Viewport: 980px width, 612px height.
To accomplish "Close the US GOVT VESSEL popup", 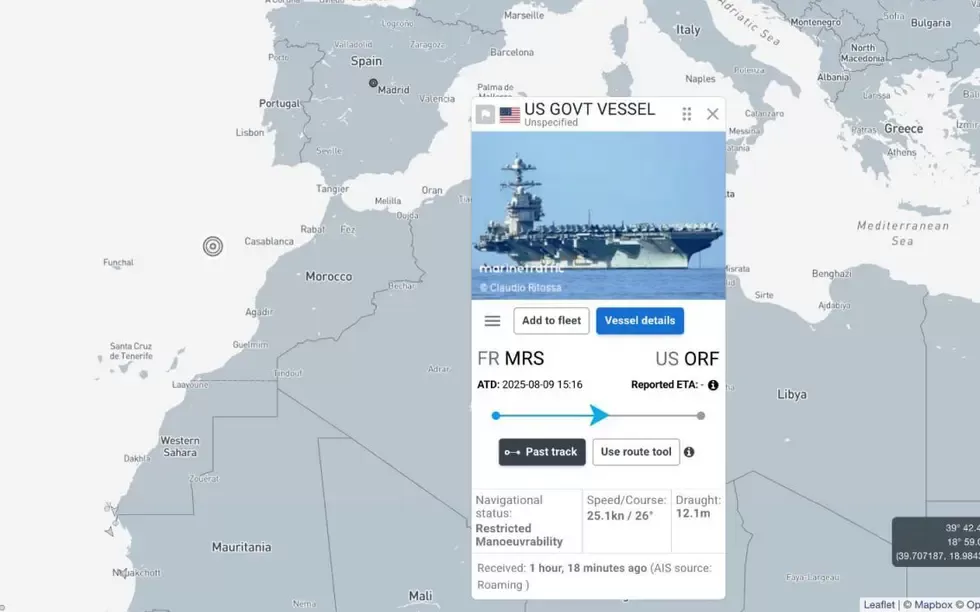I will coord(712,114).
